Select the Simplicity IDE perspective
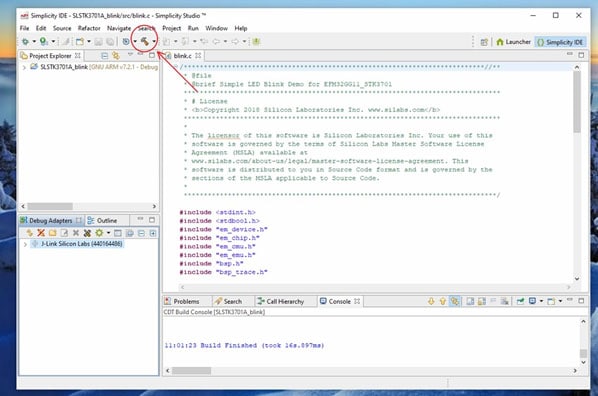This screenshot has height=396, width=598. point(560,42)
